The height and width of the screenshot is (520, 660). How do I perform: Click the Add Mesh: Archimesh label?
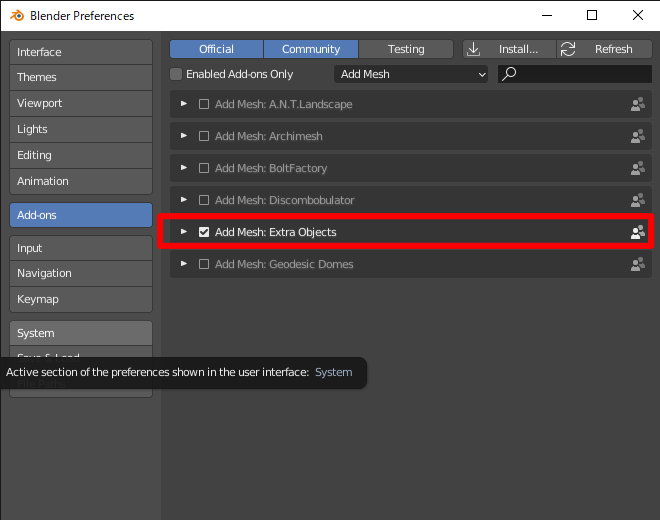(x=269, y=136)
